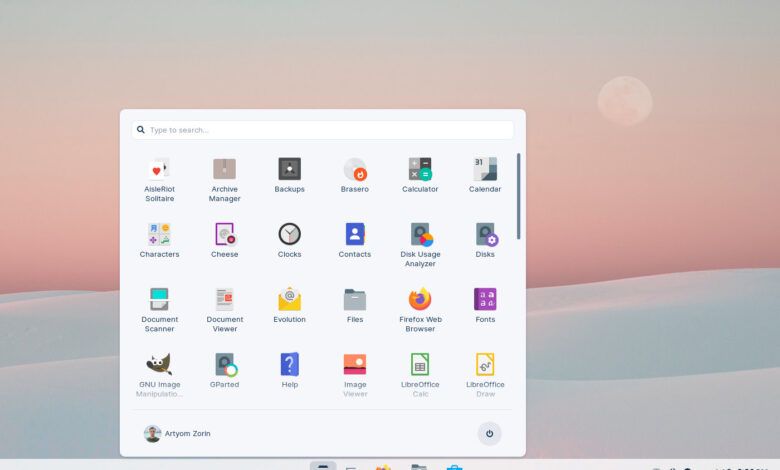
Task: Launch the Characters app
Action: [x=159, y=240]
